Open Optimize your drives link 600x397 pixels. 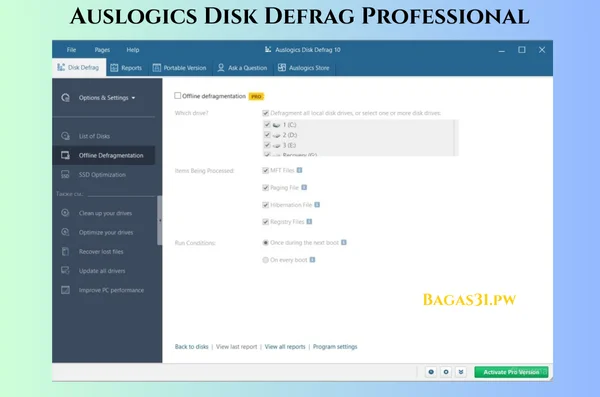click(106, 232)
